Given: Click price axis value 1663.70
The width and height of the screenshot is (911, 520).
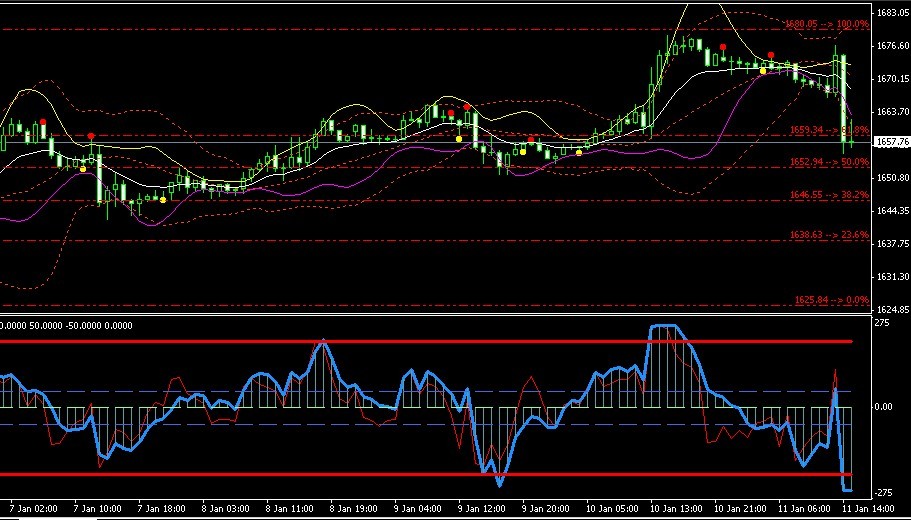Looking at the screenshot, I should click(893, 112).
